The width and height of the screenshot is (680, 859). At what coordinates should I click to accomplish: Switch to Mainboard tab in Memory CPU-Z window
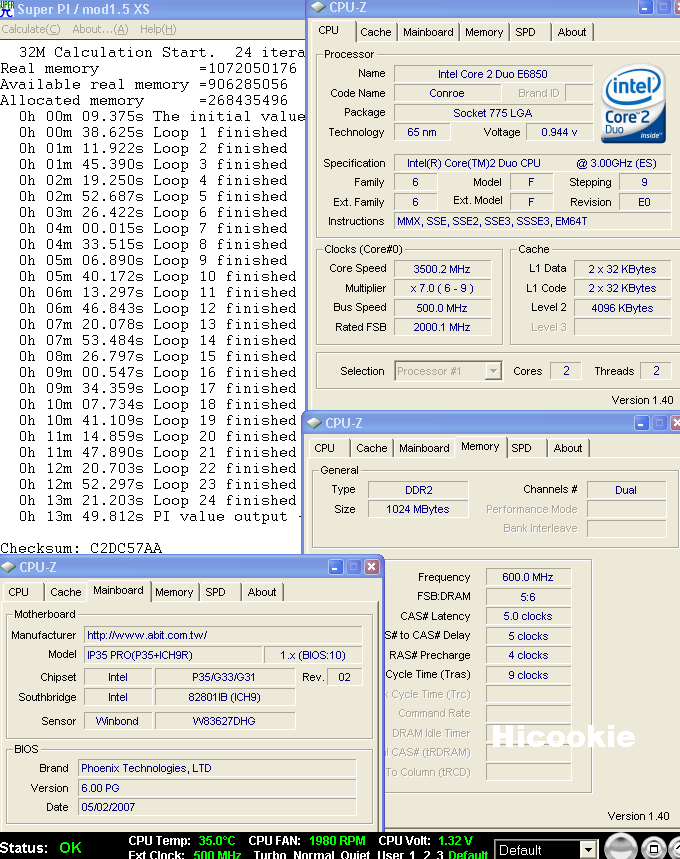424,448
